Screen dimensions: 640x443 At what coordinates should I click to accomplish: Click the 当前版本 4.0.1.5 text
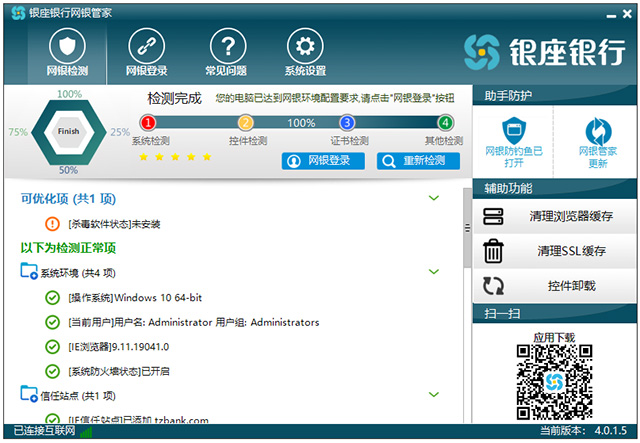pyautogui.click(x=584, y=430)
